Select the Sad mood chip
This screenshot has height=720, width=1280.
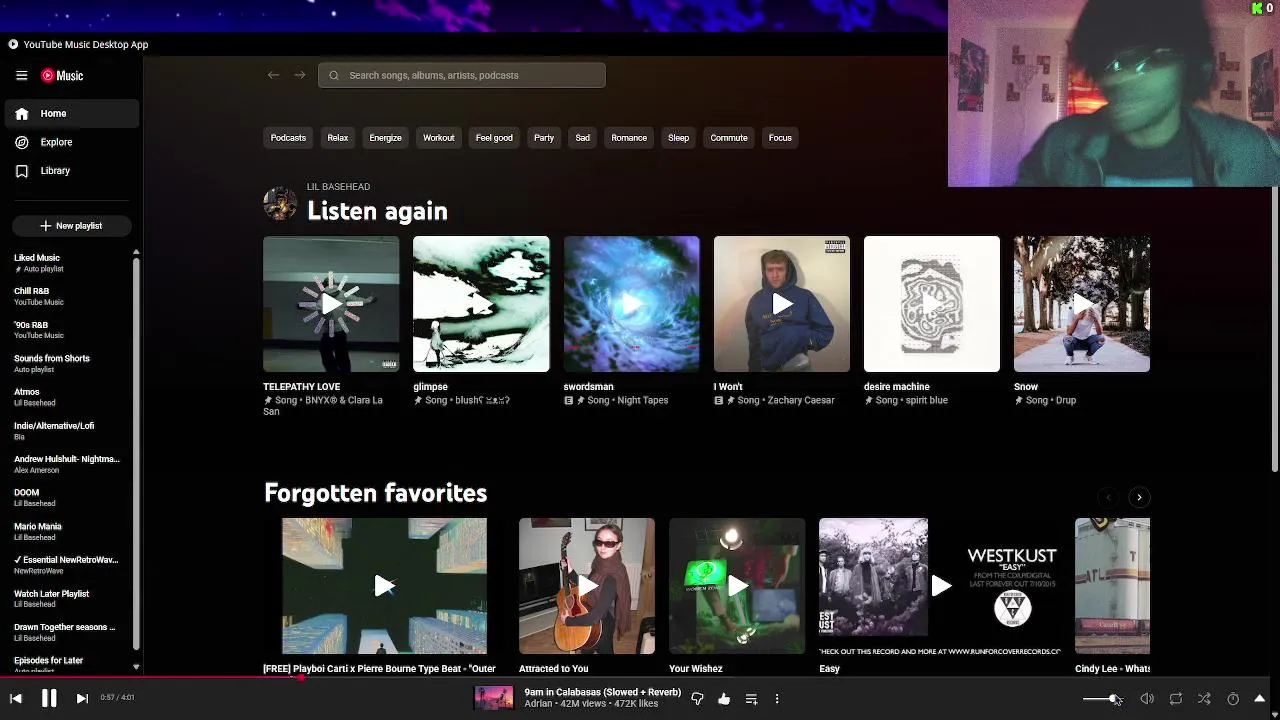coord(582,138)
